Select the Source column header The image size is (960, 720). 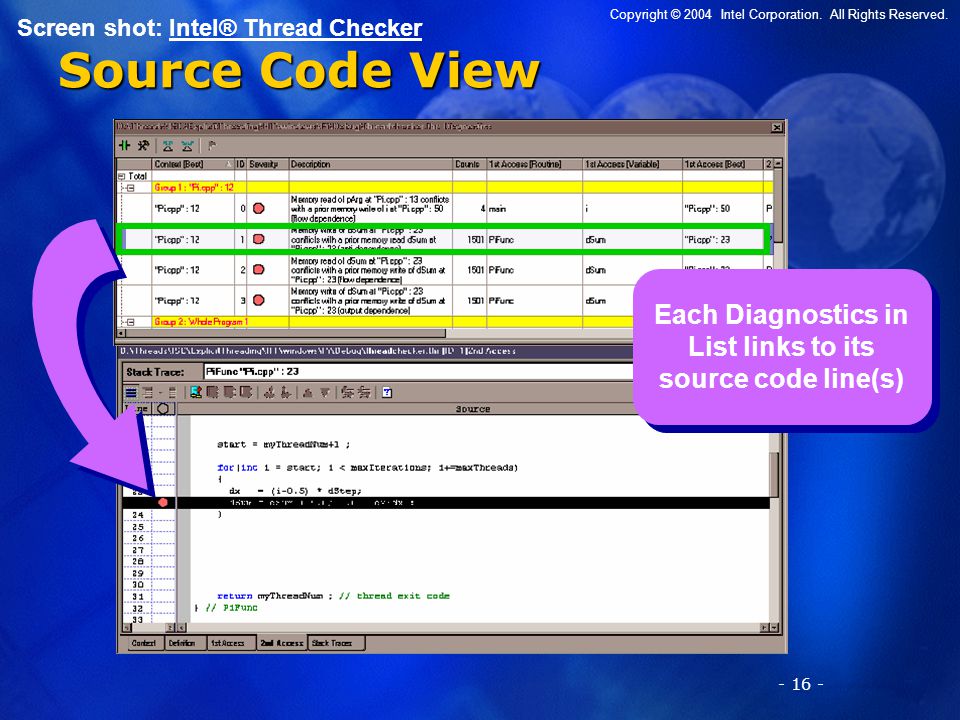[x=473, y=408]
